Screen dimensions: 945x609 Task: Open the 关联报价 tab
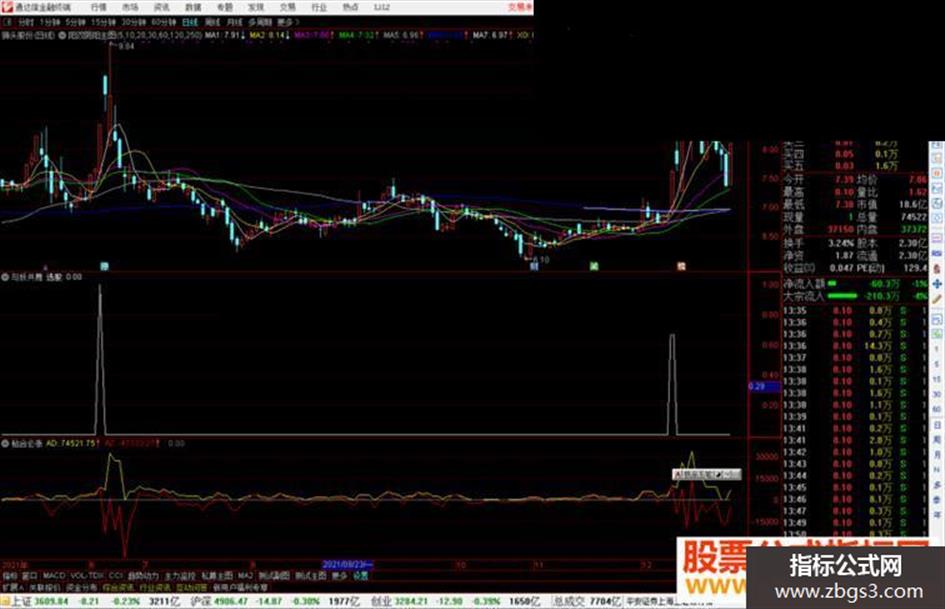45,587
